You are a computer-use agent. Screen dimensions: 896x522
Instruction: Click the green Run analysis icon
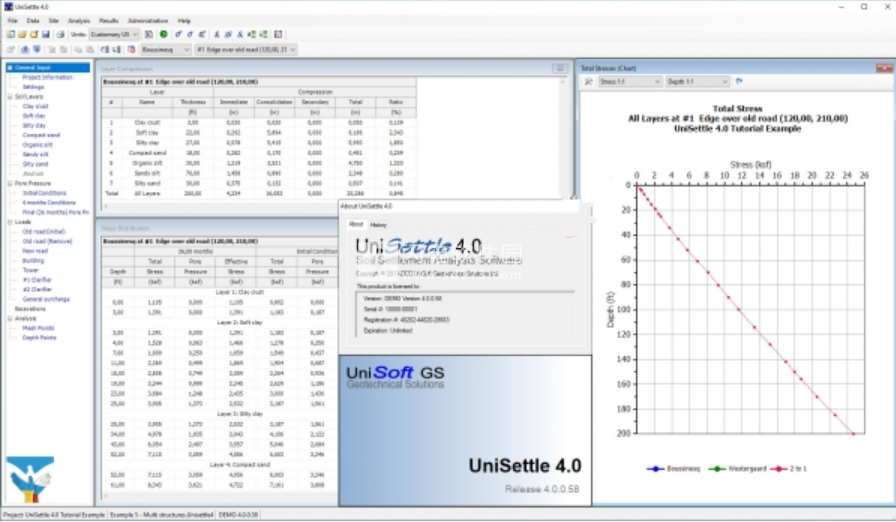pos(163,34)
